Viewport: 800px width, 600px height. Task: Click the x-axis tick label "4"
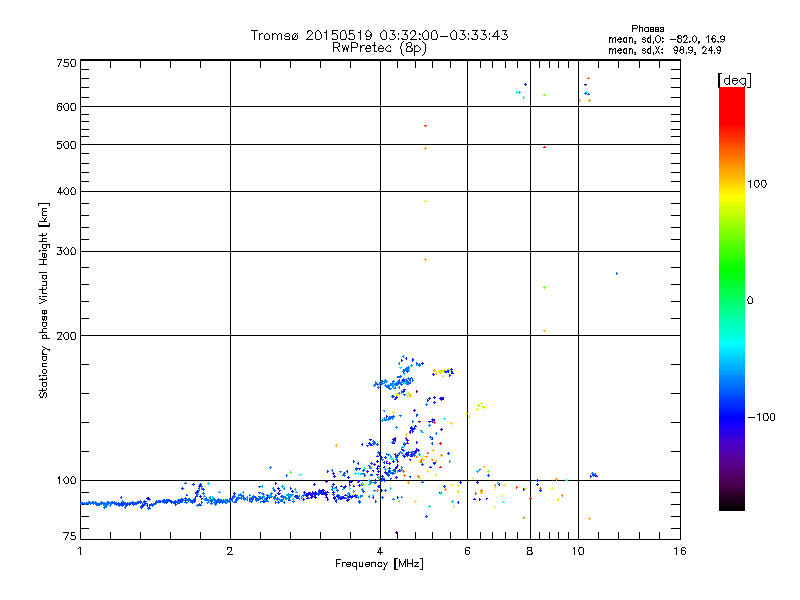(380, 551)
